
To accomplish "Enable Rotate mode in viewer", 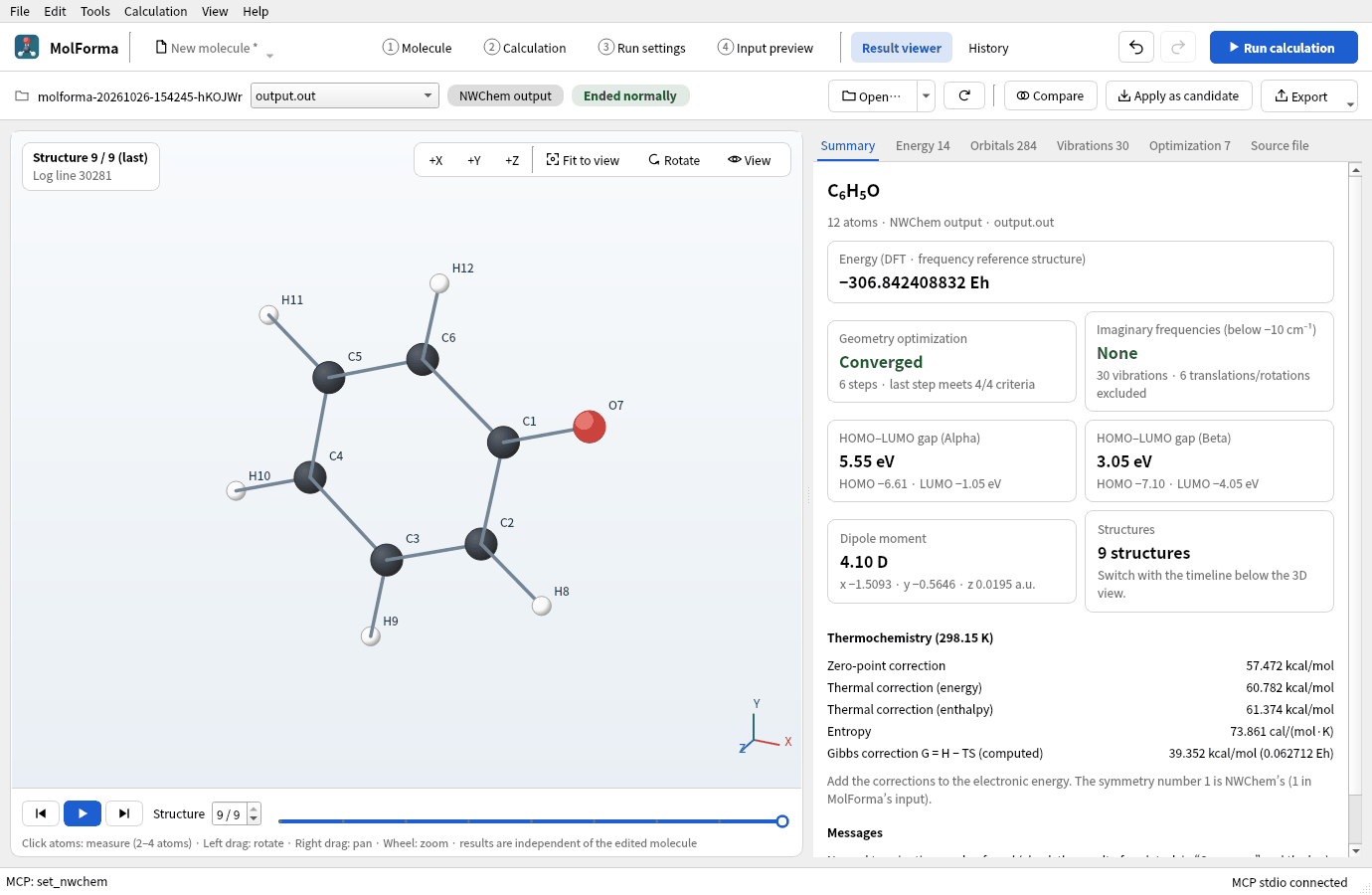I will pyautogui.click(x=674, y=160).
